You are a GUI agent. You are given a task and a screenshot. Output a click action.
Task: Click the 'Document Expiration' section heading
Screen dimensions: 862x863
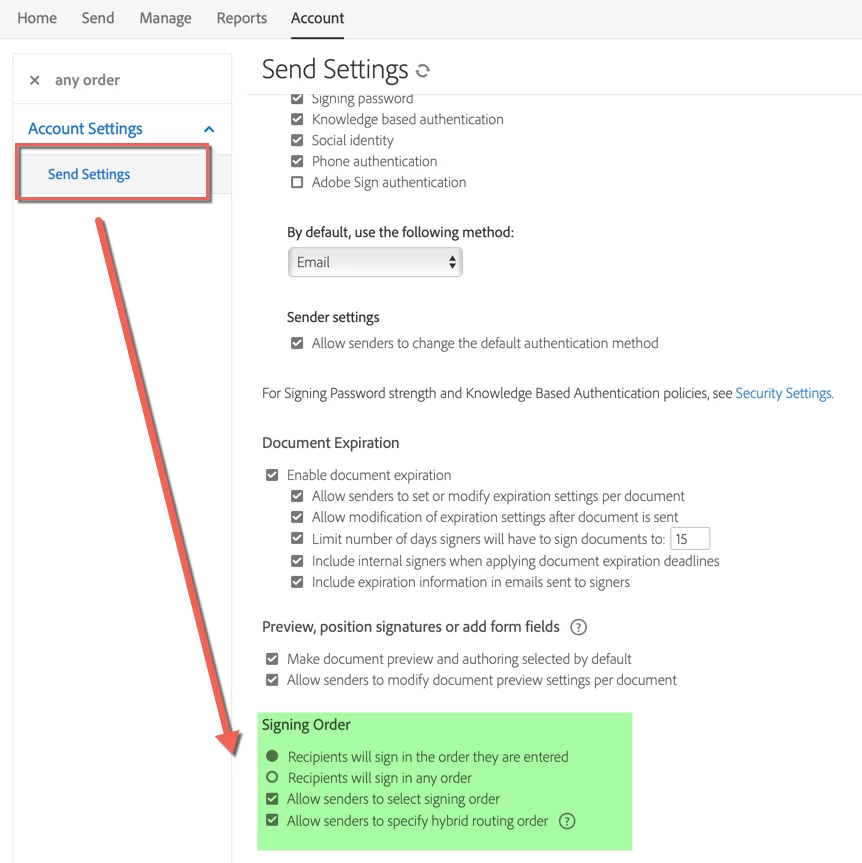pos(330,443)
